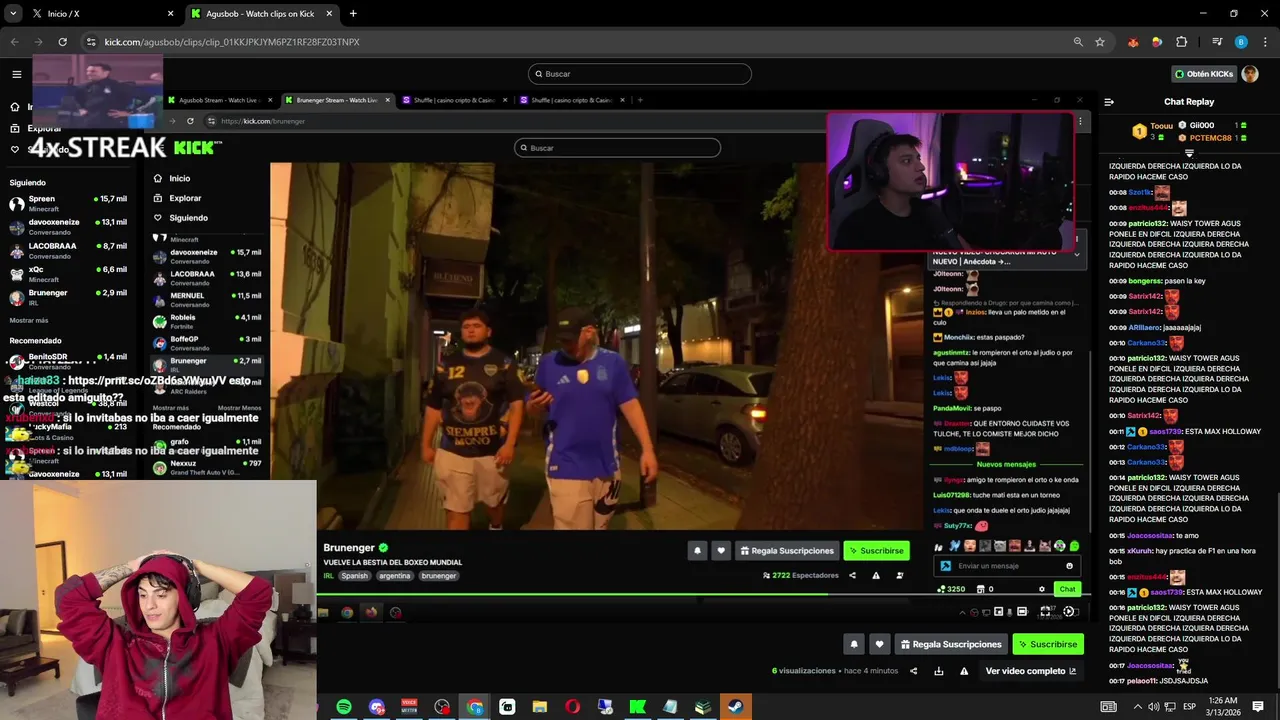Click the green Suscribirse button below clip
Screen dimensions: 1280x720
click(1048, 644)
